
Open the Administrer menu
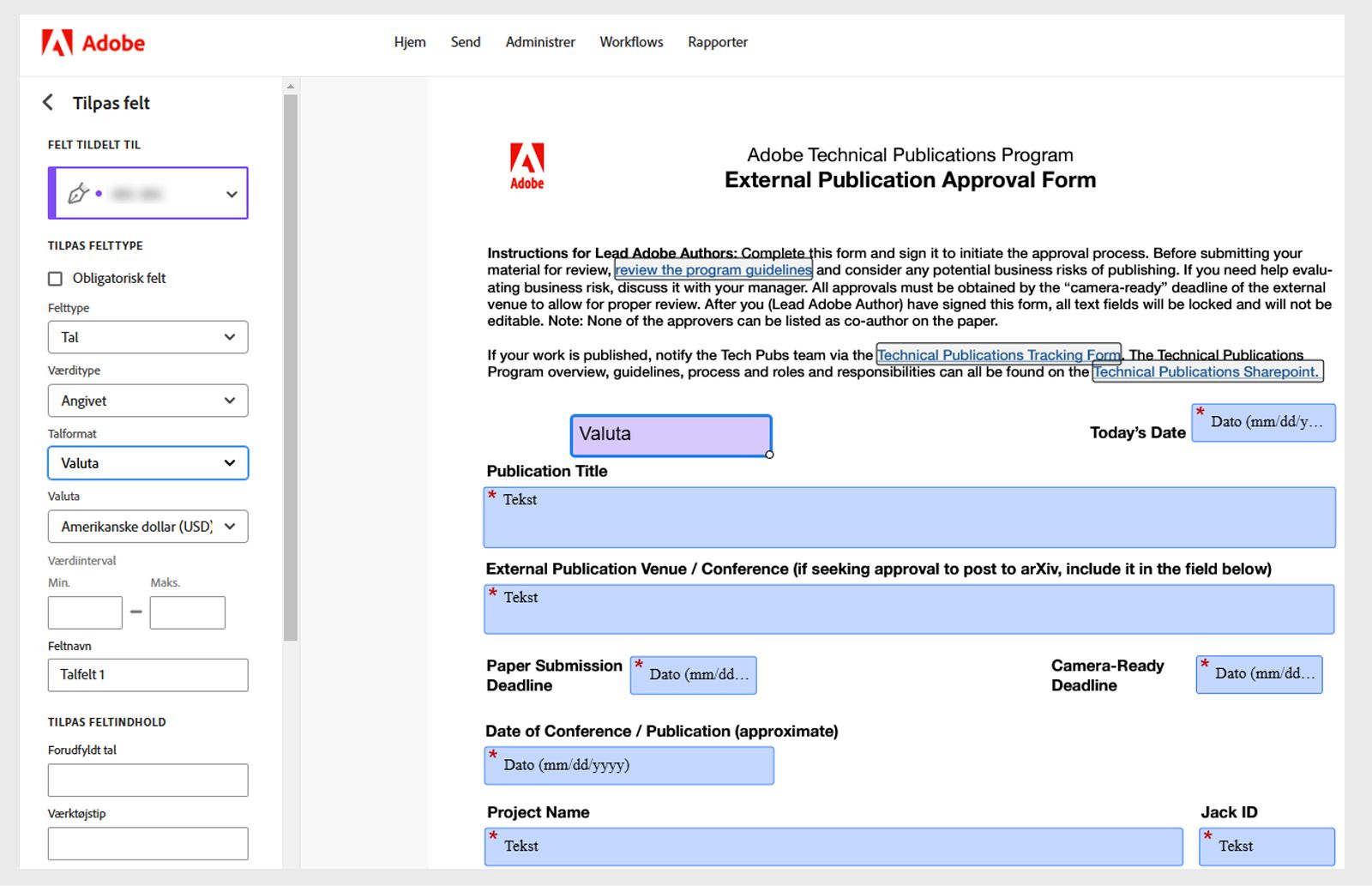540,42
